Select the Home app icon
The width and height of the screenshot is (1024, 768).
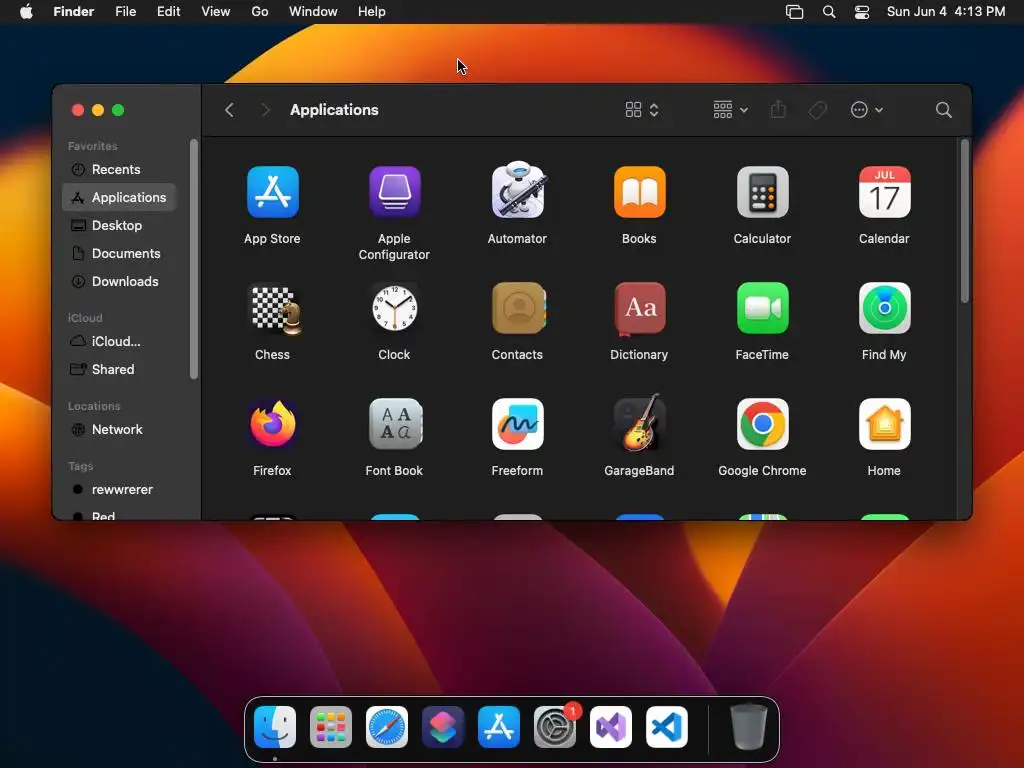884,424
